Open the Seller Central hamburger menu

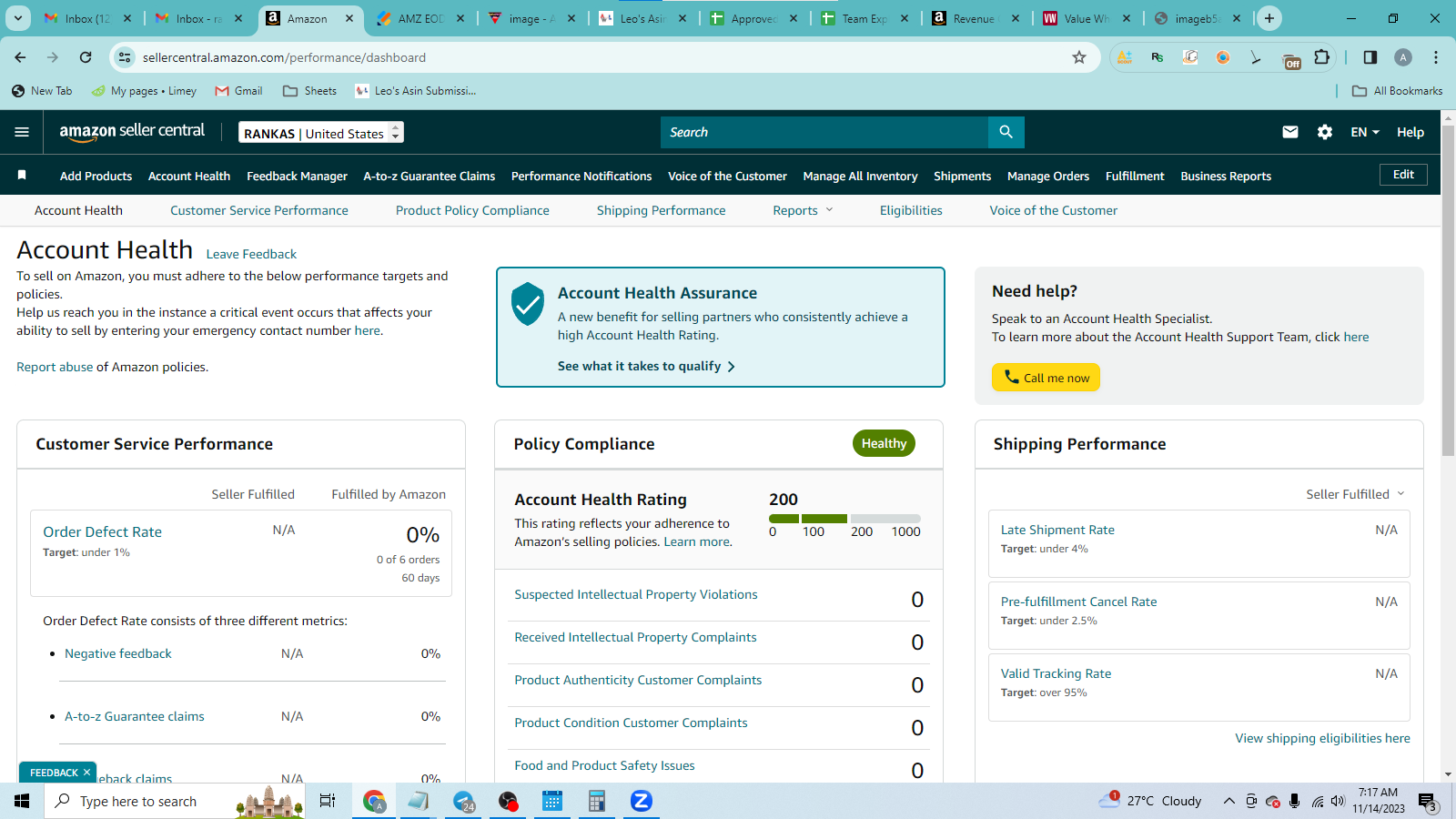point(22,132)
